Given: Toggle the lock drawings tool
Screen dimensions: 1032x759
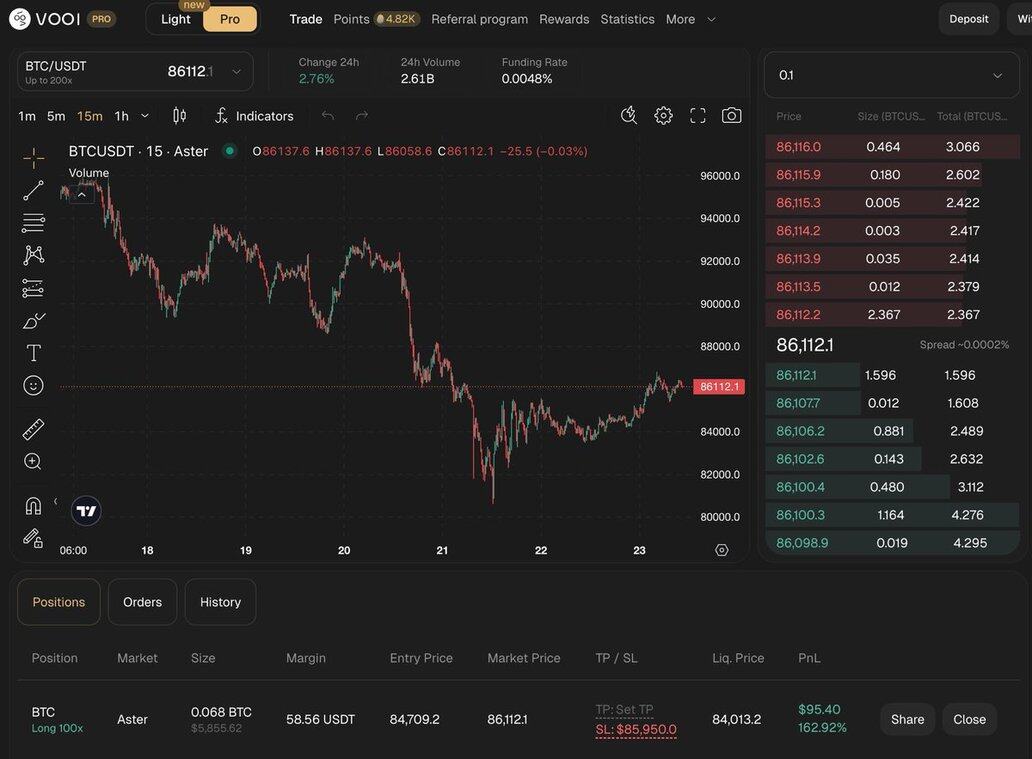Looking at the screenshot, I should [33, 538].
